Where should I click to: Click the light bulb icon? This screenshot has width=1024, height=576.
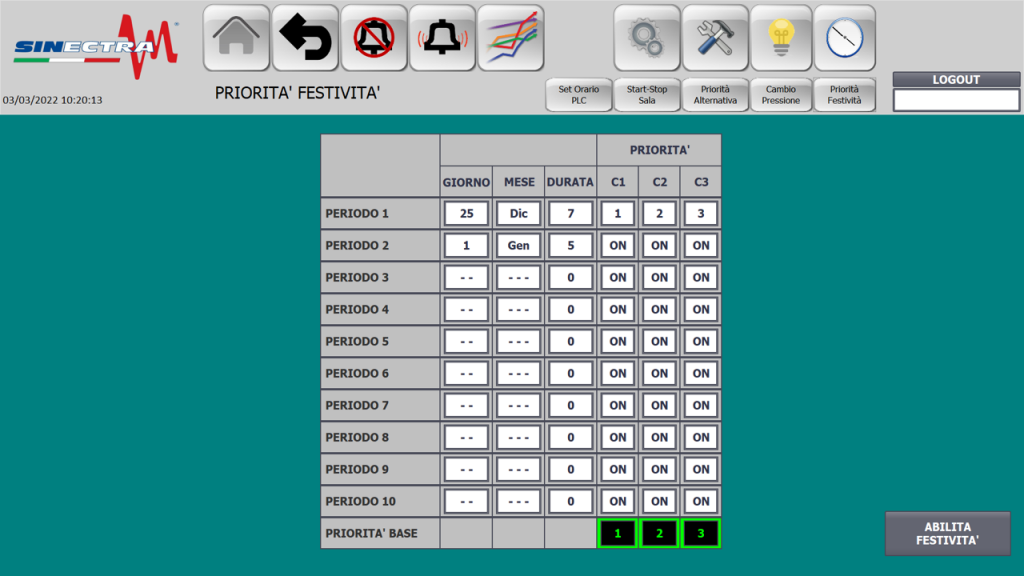781,38
